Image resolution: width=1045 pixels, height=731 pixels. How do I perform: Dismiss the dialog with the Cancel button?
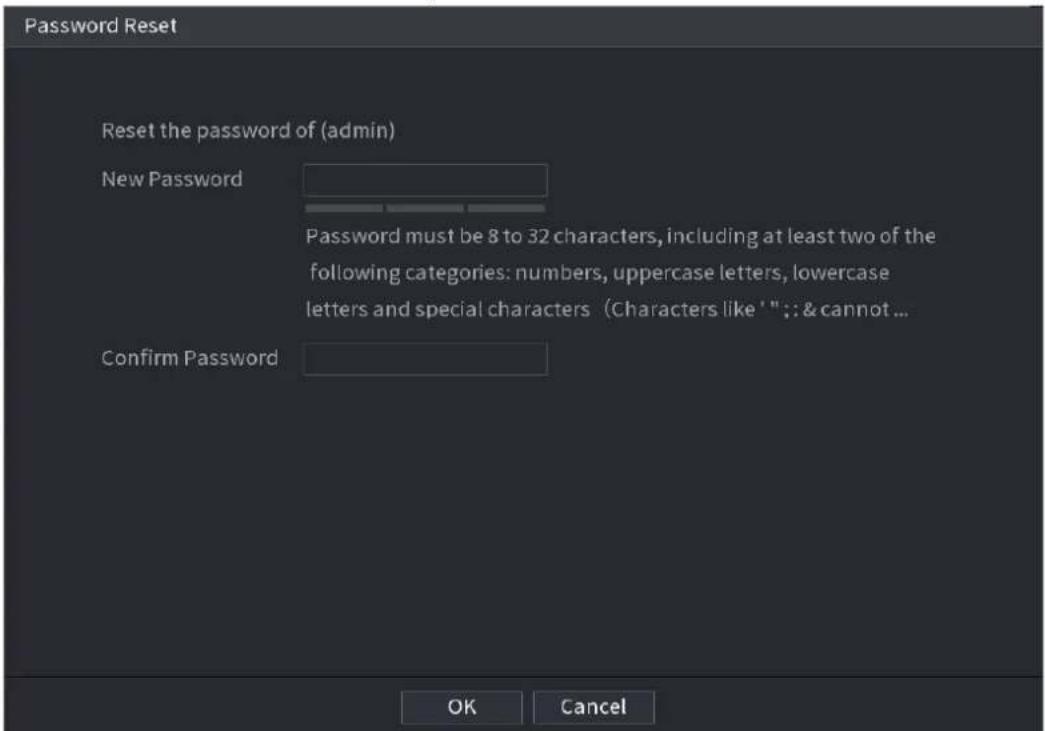coord(593,707)
